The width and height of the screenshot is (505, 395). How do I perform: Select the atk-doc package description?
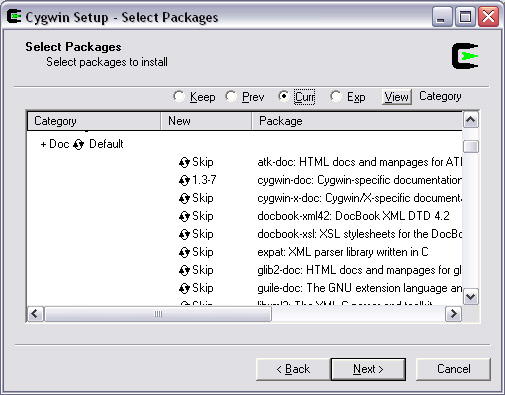[x=360, y=162]
